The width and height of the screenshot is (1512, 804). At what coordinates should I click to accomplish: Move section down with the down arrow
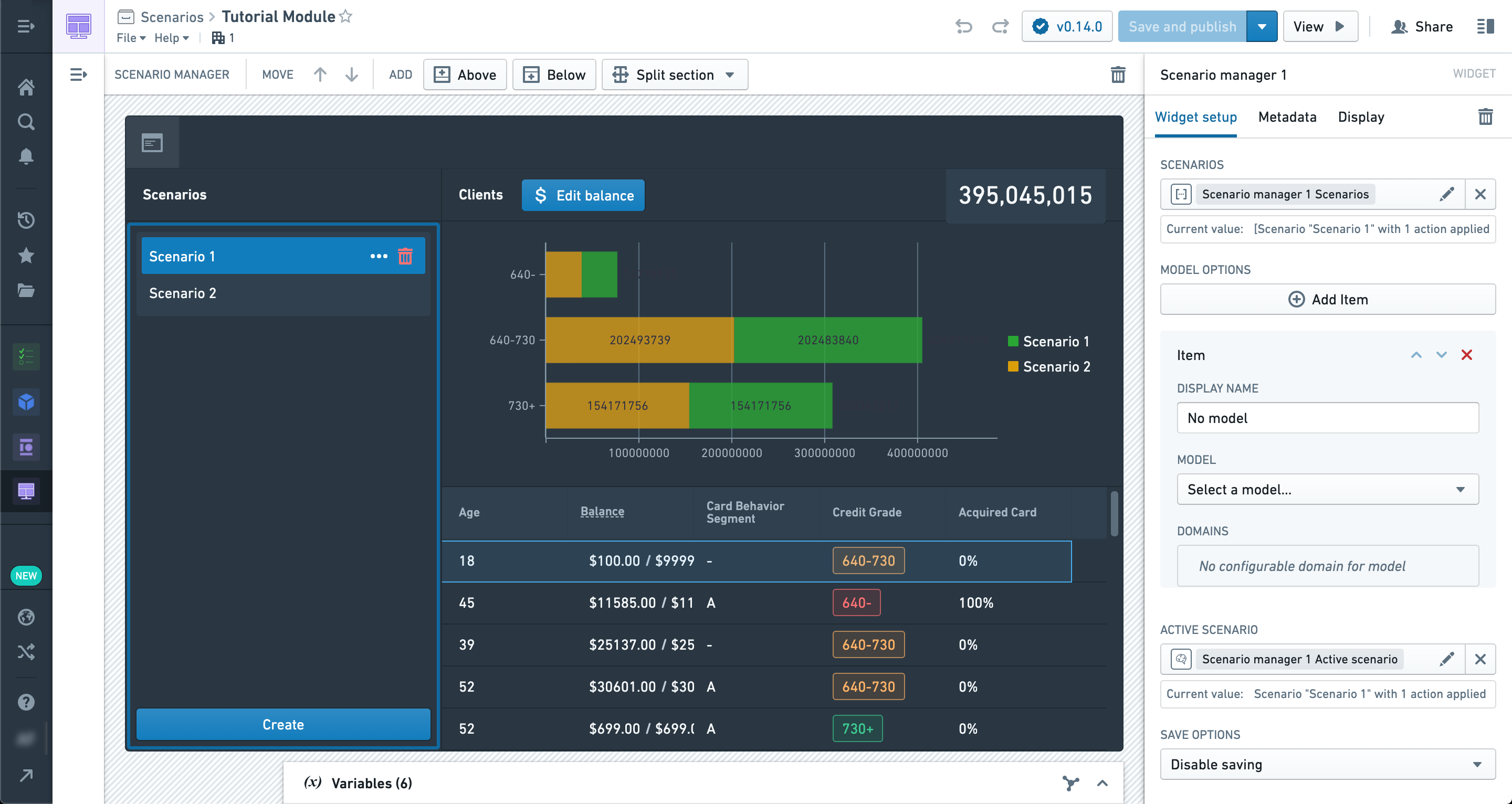click(352, 75)
